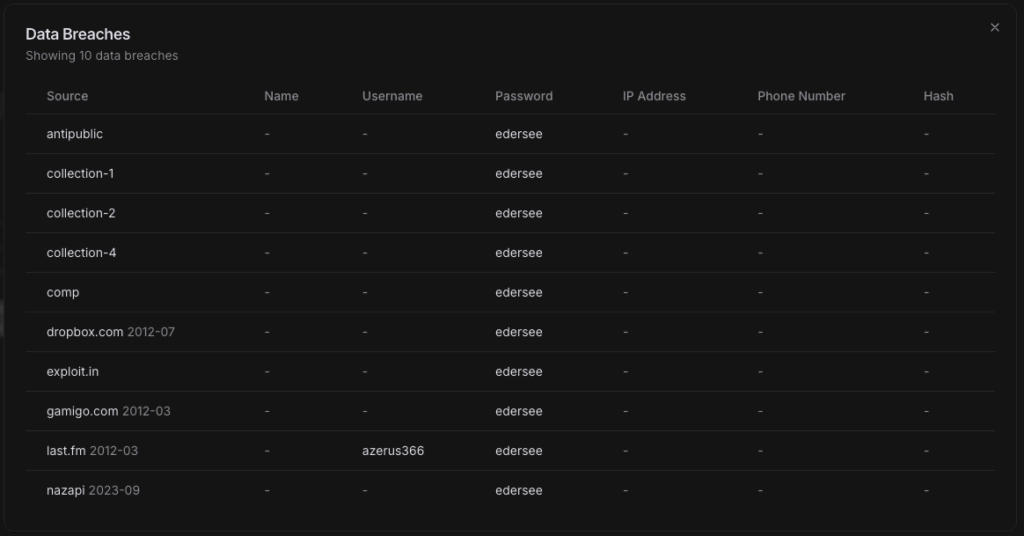Click the Source column header
The image size is (1024, 536).
click(67, 96)
